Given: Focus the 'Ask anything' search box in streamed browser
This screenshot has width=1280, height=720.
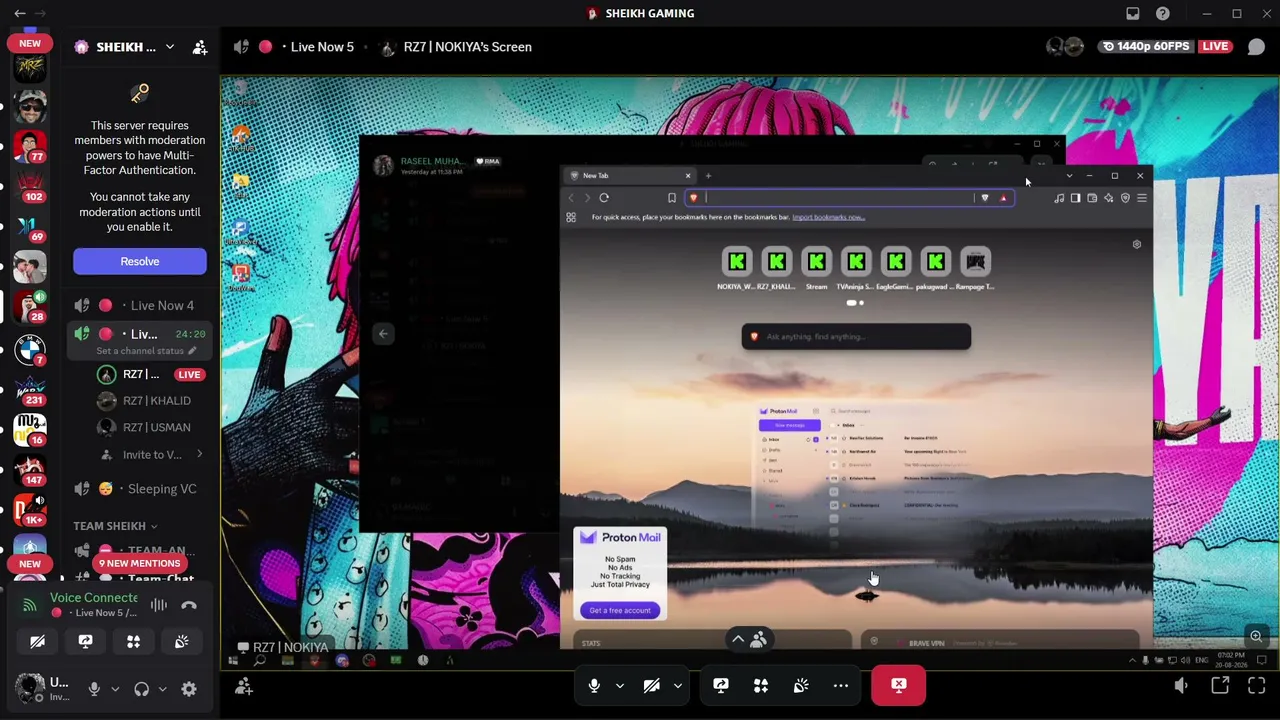Looking at the screenshot, I should tap(856, 337).
